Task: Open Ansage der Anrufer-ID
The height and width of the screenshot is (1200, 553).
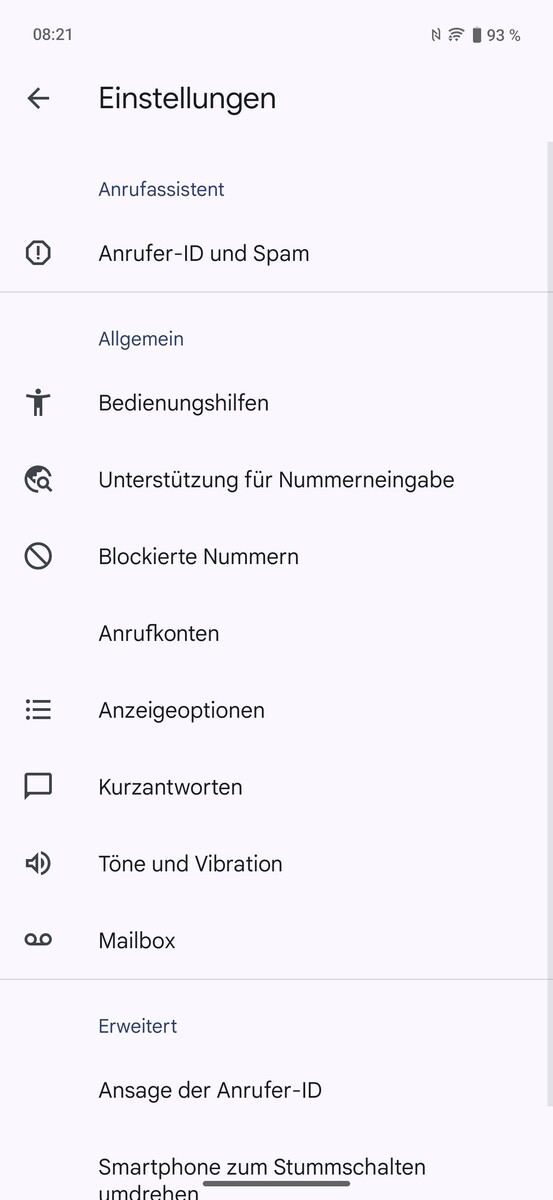Action: 276,1090
